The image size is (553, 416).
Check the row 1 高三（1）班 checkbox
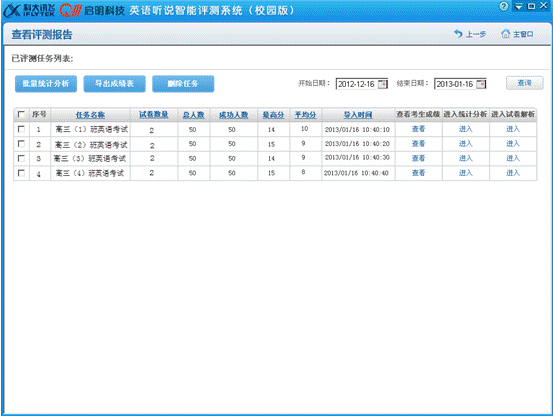click(x=22, y=129)
